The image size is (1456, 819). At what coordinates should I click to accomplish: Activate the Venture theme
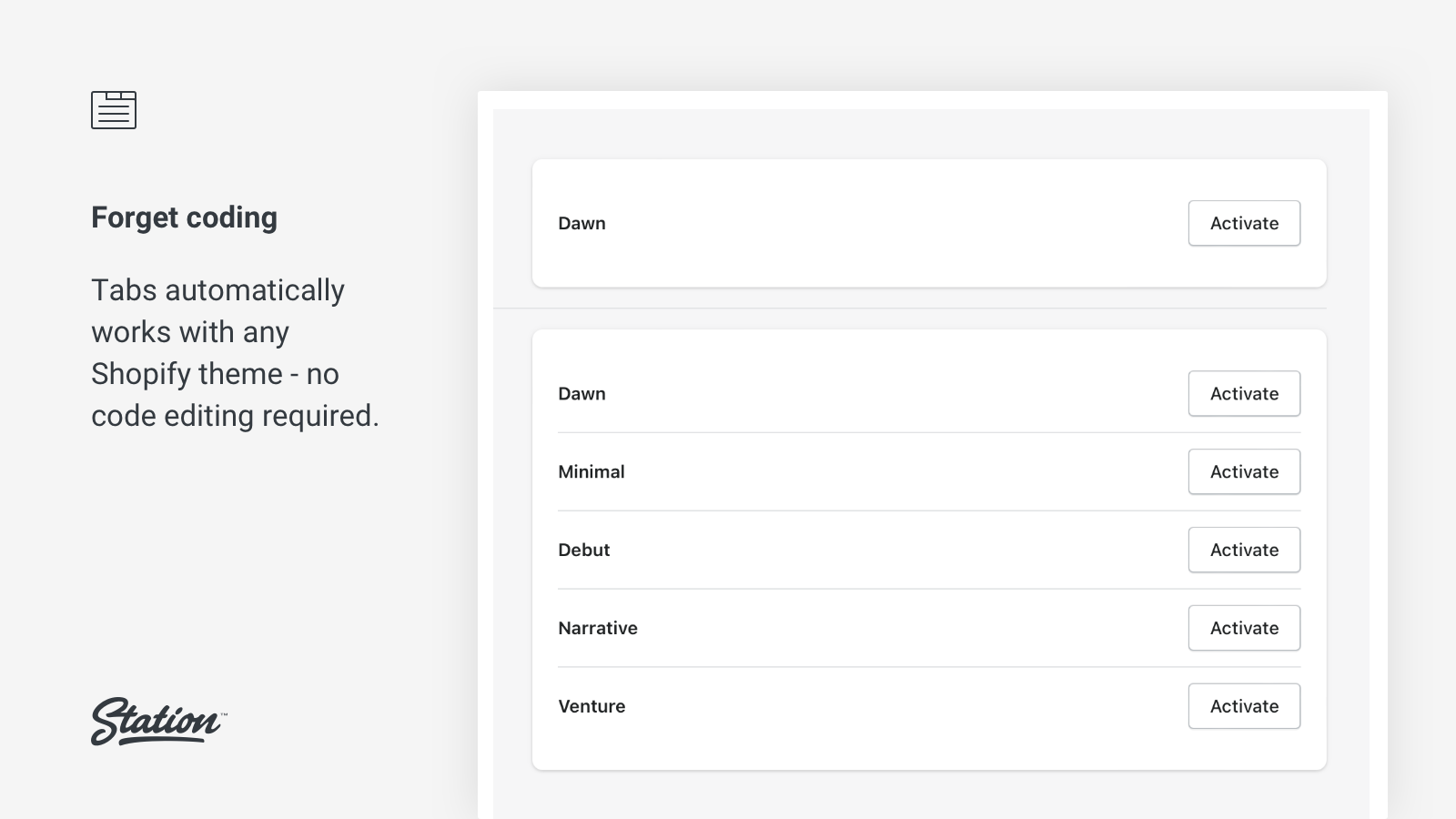click(x=1244, y=705)
